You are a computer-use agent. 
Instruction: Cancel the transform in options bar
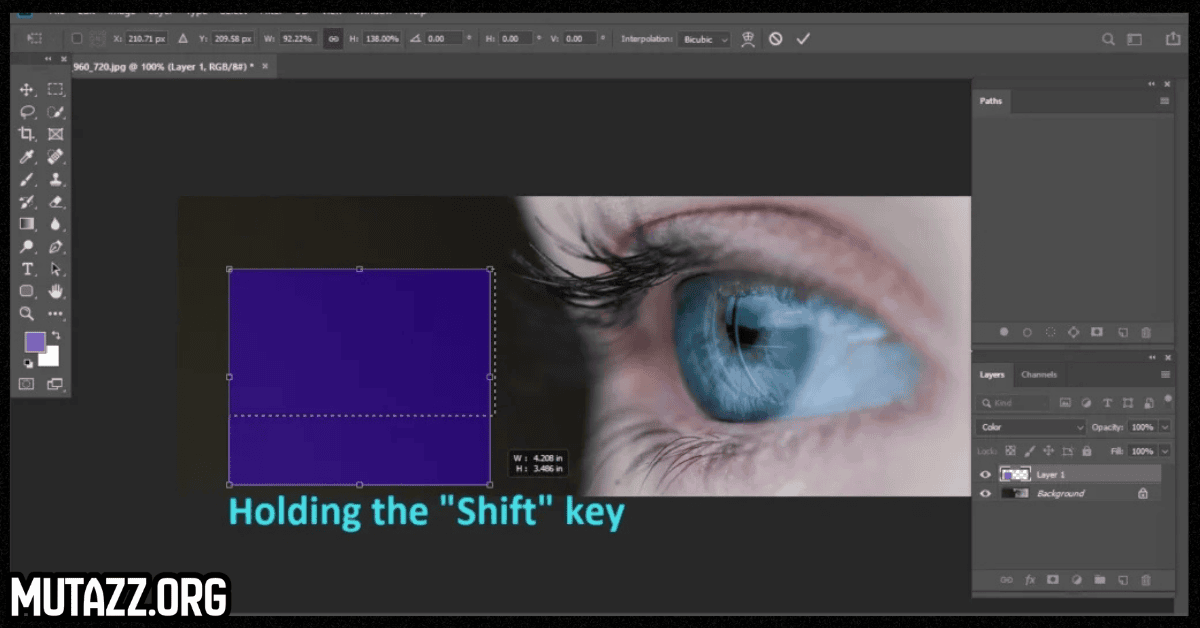(x=775, y=39)
